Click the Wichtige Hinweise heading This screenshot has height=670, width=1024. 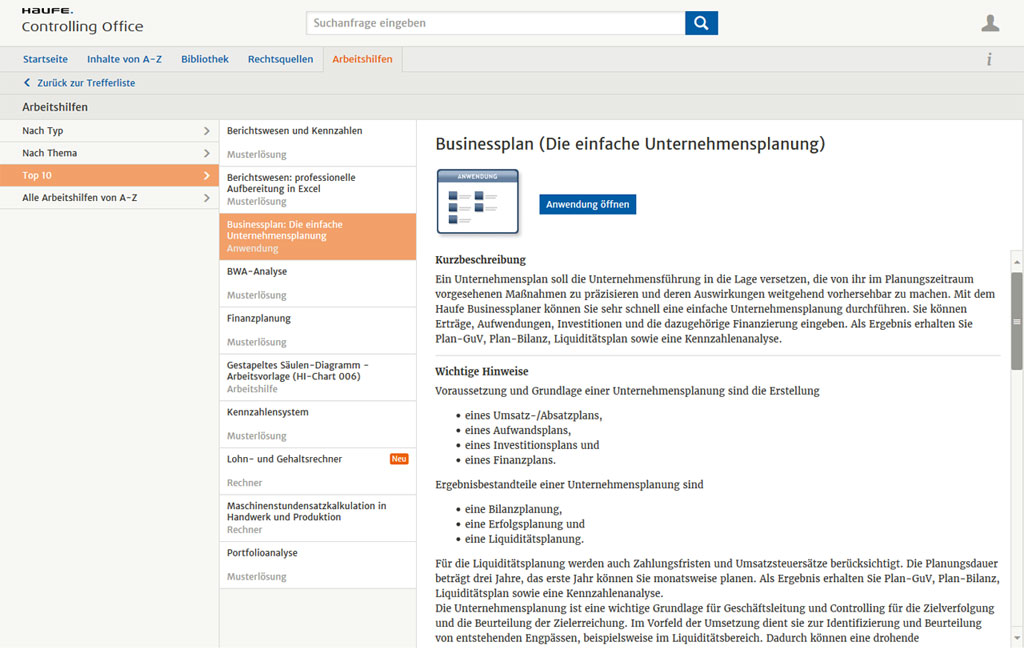click(481, 372)
